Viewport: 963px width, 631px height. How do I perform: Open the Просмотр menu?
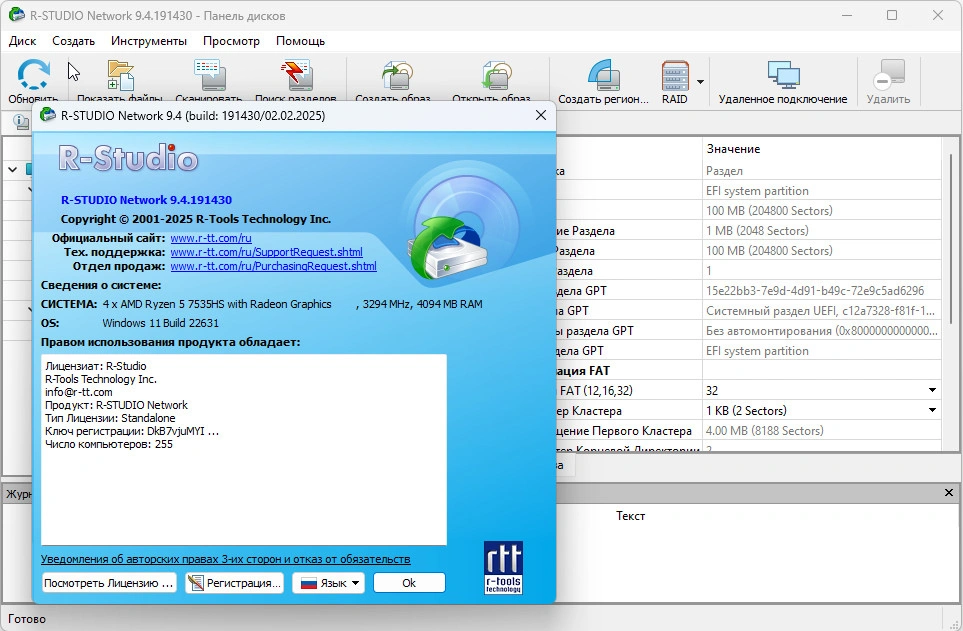coord(231,41)
